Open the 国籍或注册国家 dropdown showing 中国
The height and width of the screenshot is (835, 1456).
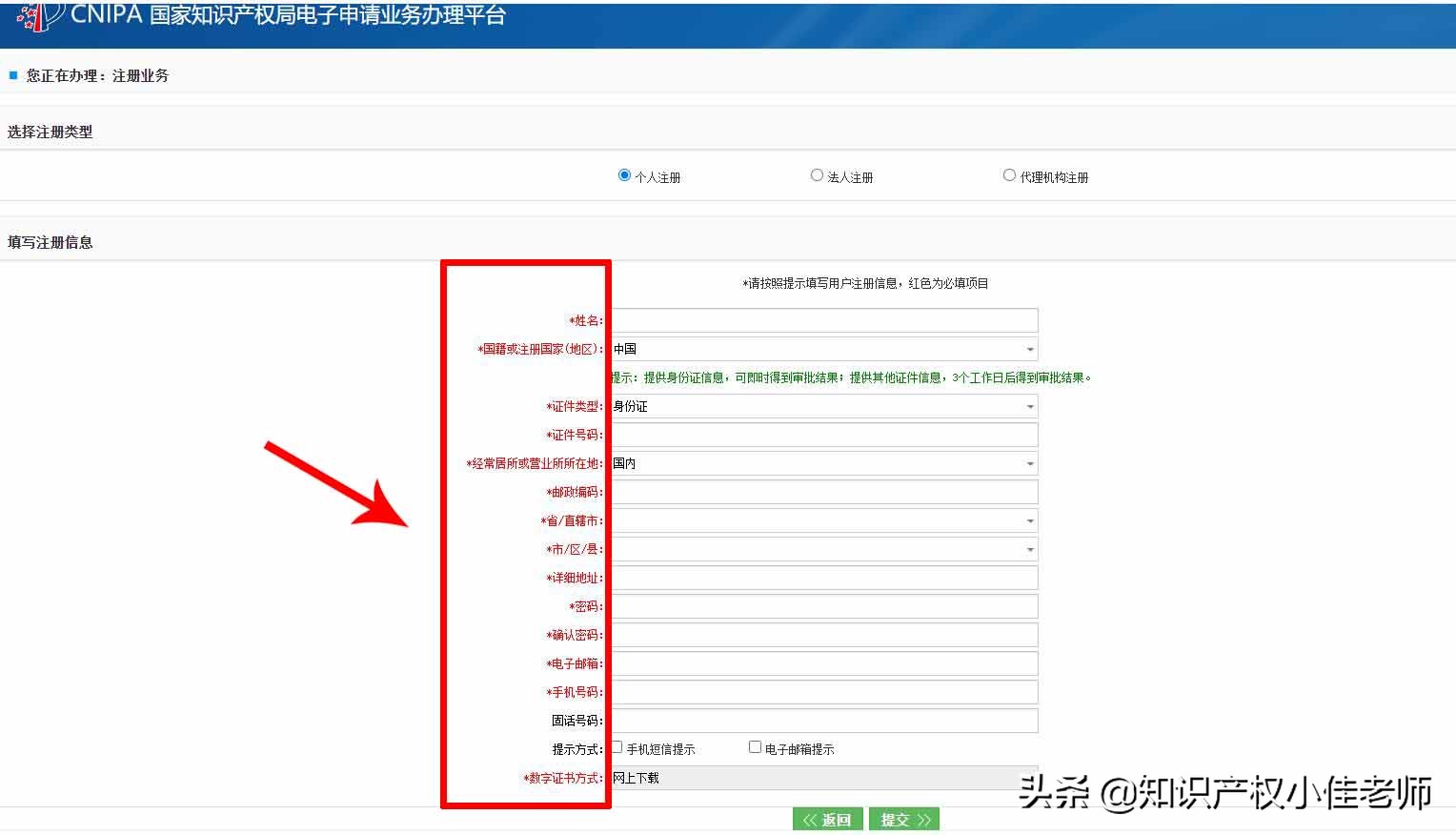824,349
